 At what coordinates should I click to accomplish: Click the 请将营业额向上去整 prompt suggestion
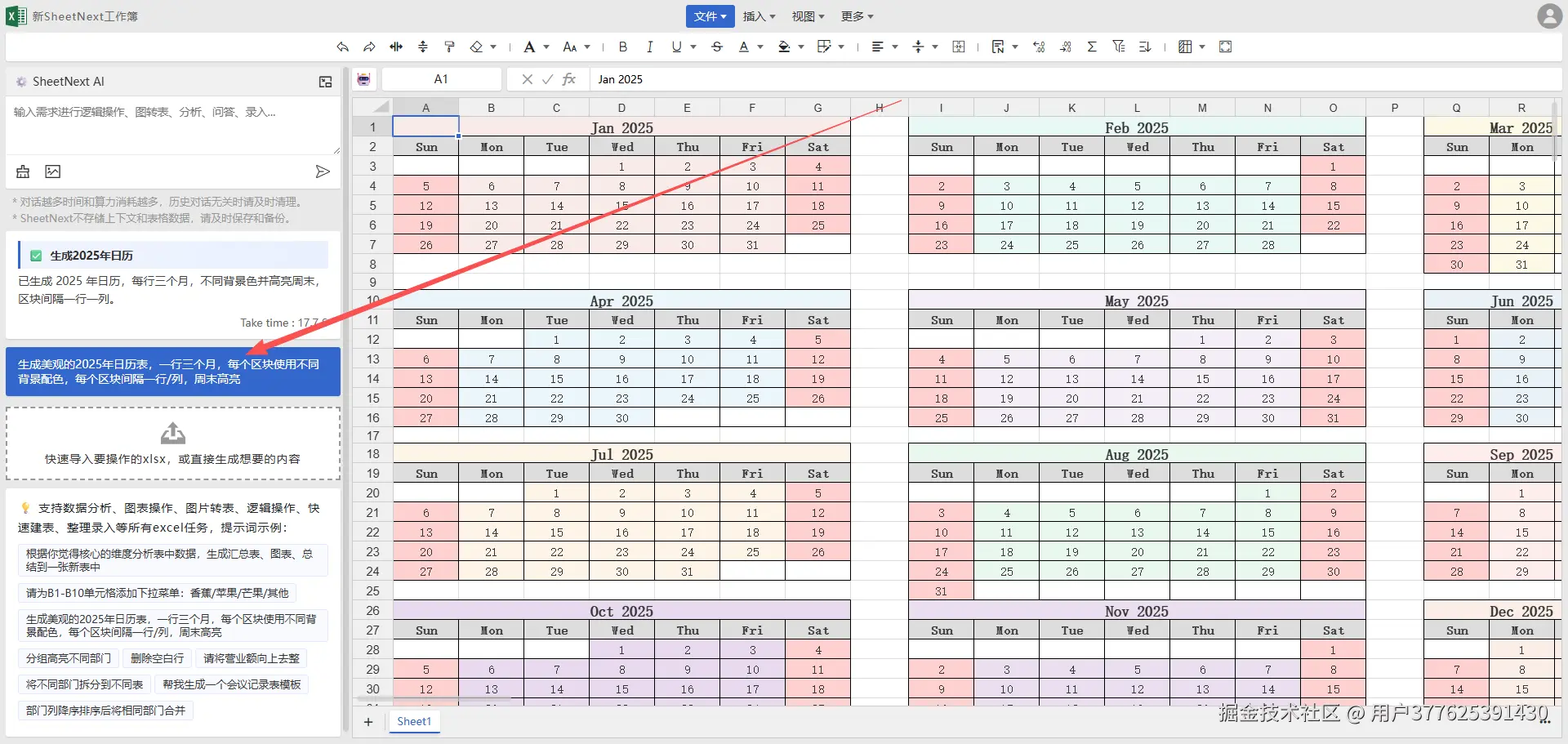252,658
